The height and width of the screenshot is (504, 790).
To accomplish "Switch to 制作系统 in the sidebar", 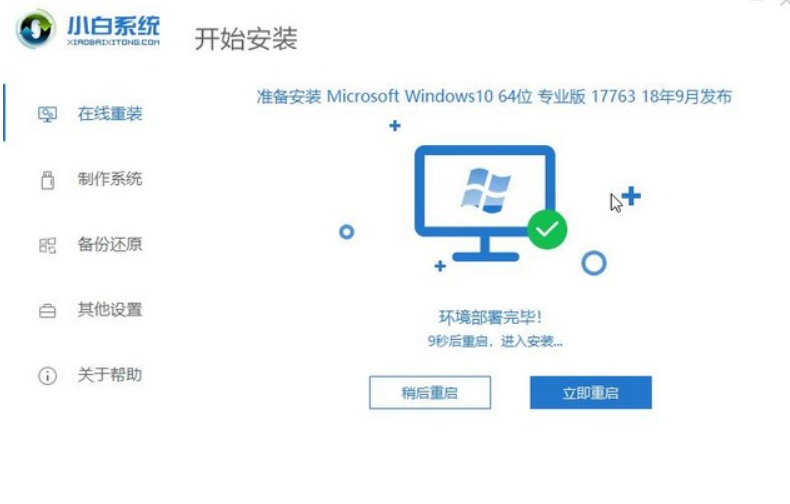I will click(x=91, y=179).
